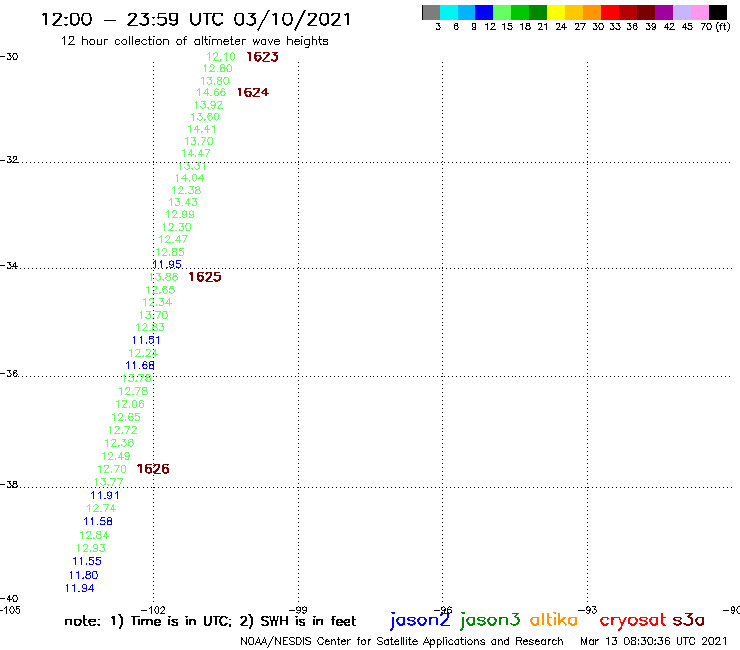This screenshot has width=740, height=650.
Task: Click the 12.85 wave height value
Action: pos(170,253)
